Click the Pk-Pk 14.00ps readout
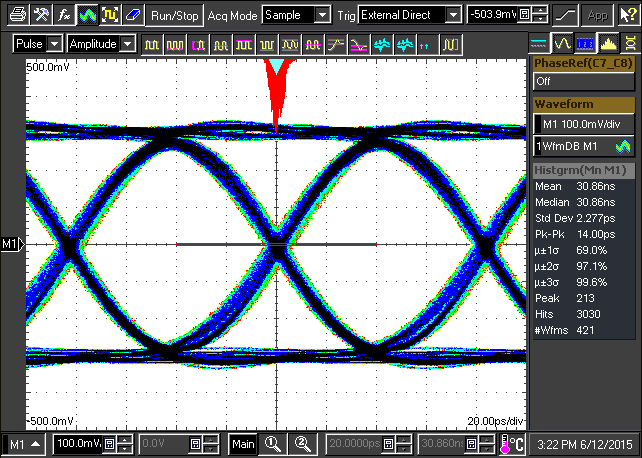The width and height of the screenshot is (642, 458). pos(575,234)
